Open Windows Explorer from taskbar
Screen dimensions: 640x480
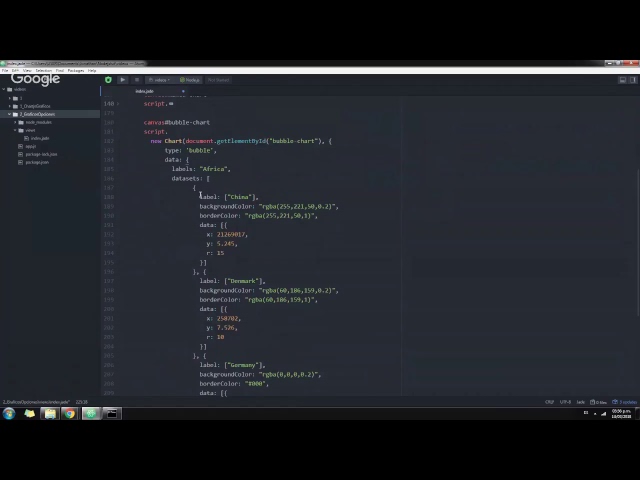coord(50,413)
